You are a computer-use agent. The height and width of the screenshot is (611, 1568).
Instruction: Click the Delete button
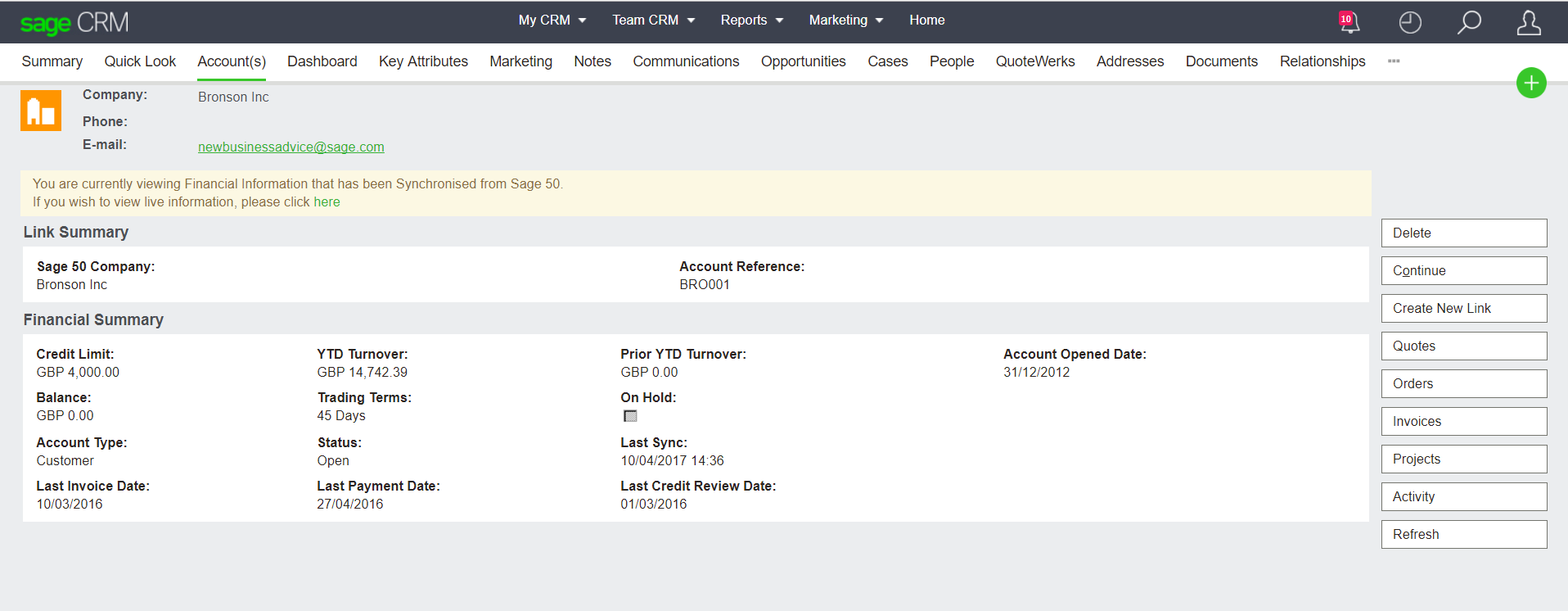point(1464,233)
